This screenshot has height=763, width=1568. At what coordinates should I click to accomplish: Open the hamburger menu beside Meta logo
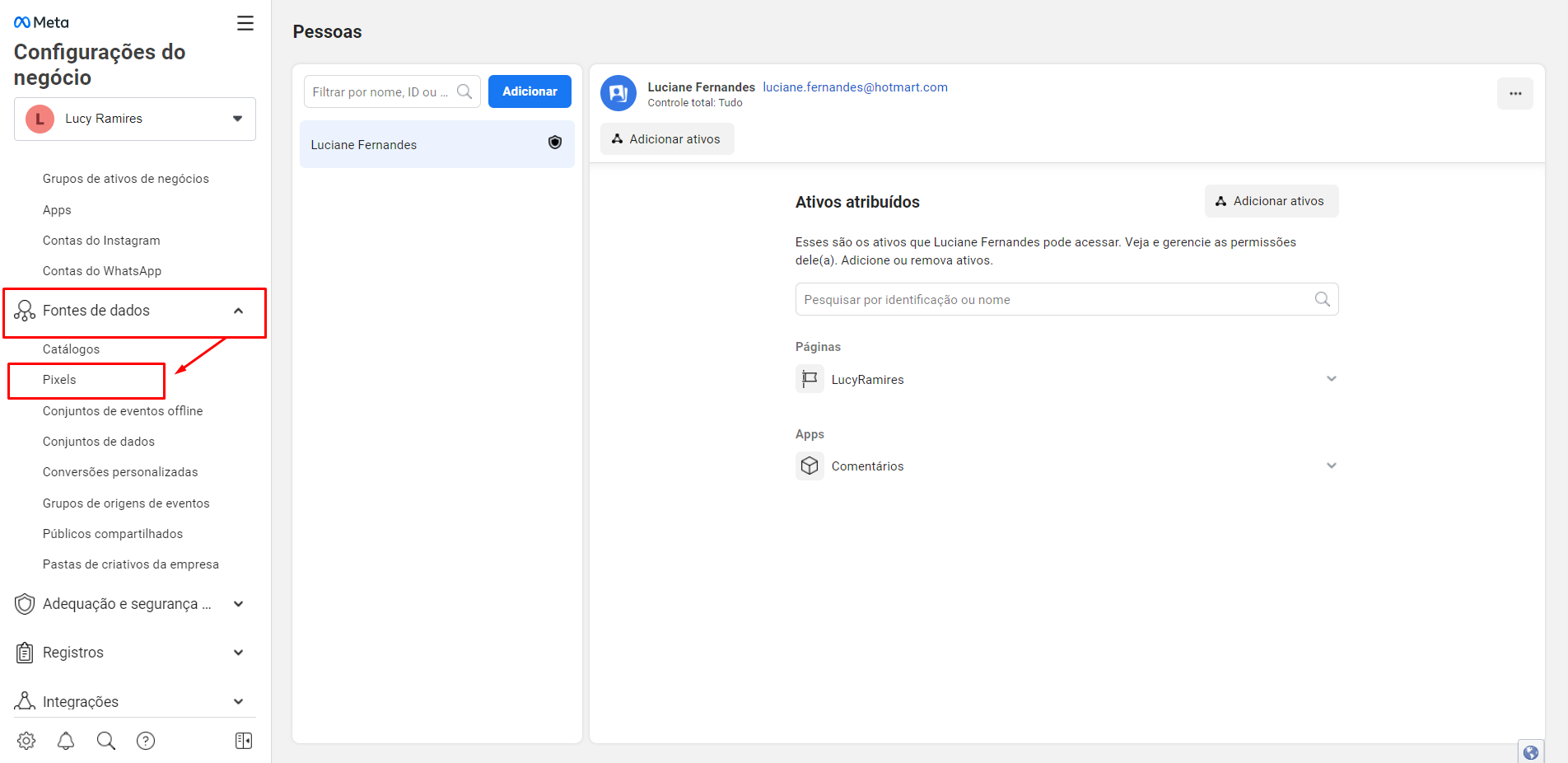pyautogui.click(x=245, y=23)
